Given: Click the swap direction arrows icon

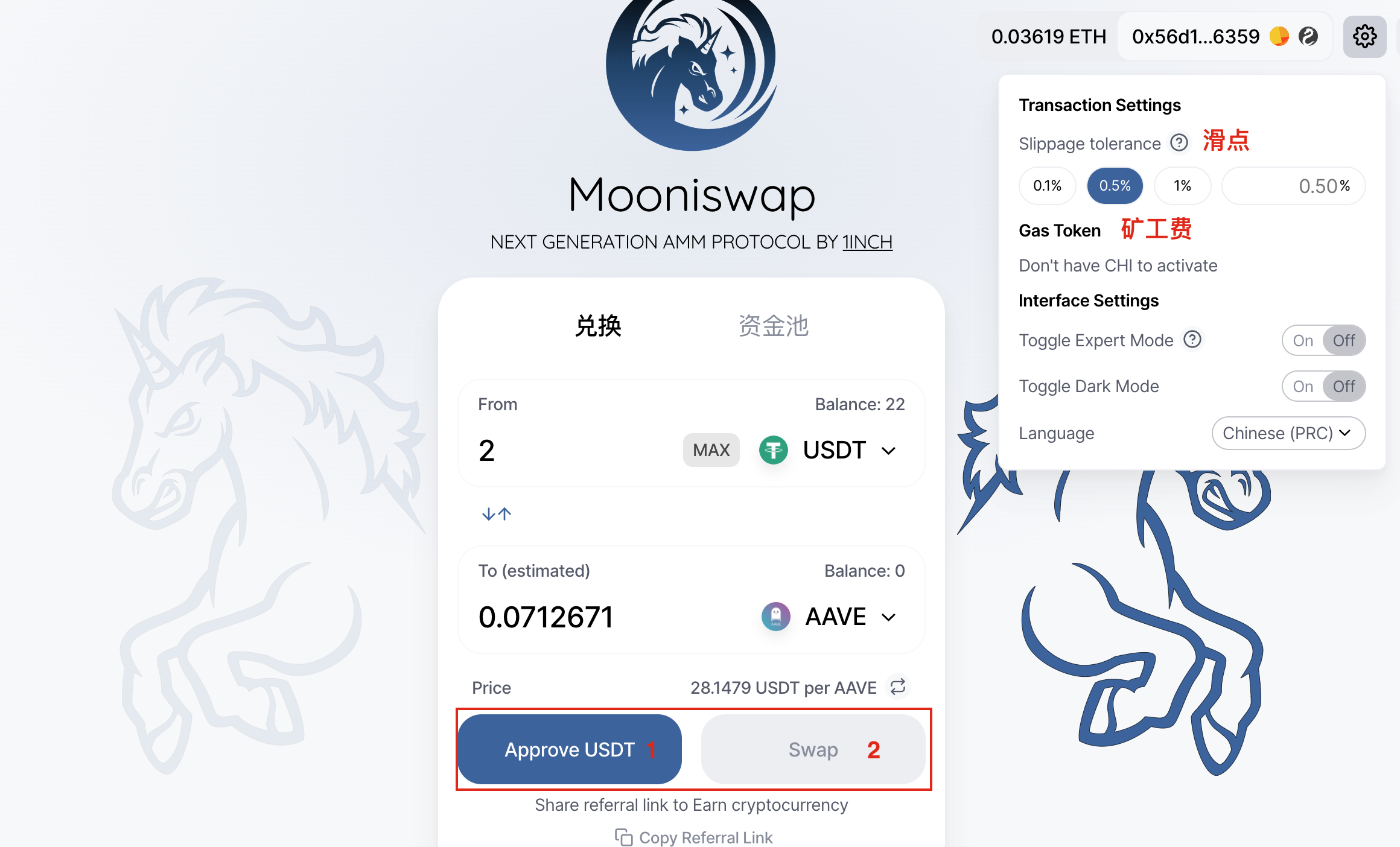Looking at the screenshot, I should coord(497,514).
